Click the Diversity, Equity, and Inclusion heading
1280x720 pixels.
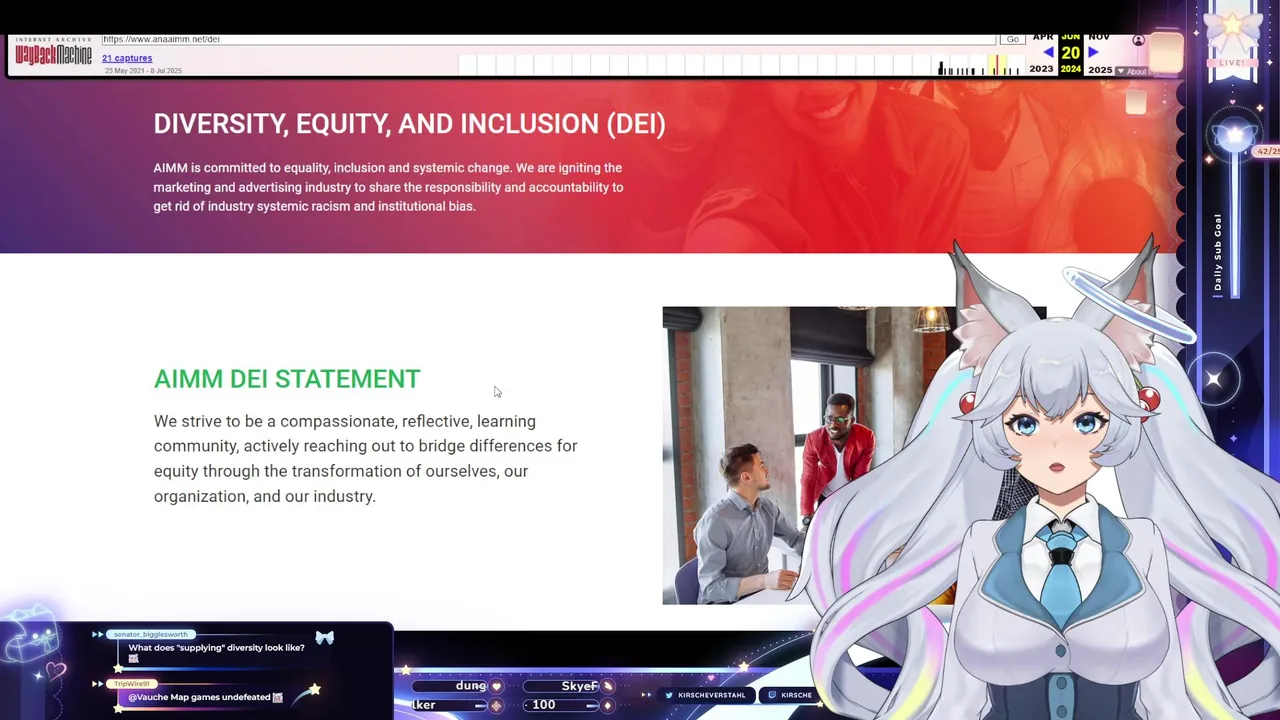[x=409, y=124]
